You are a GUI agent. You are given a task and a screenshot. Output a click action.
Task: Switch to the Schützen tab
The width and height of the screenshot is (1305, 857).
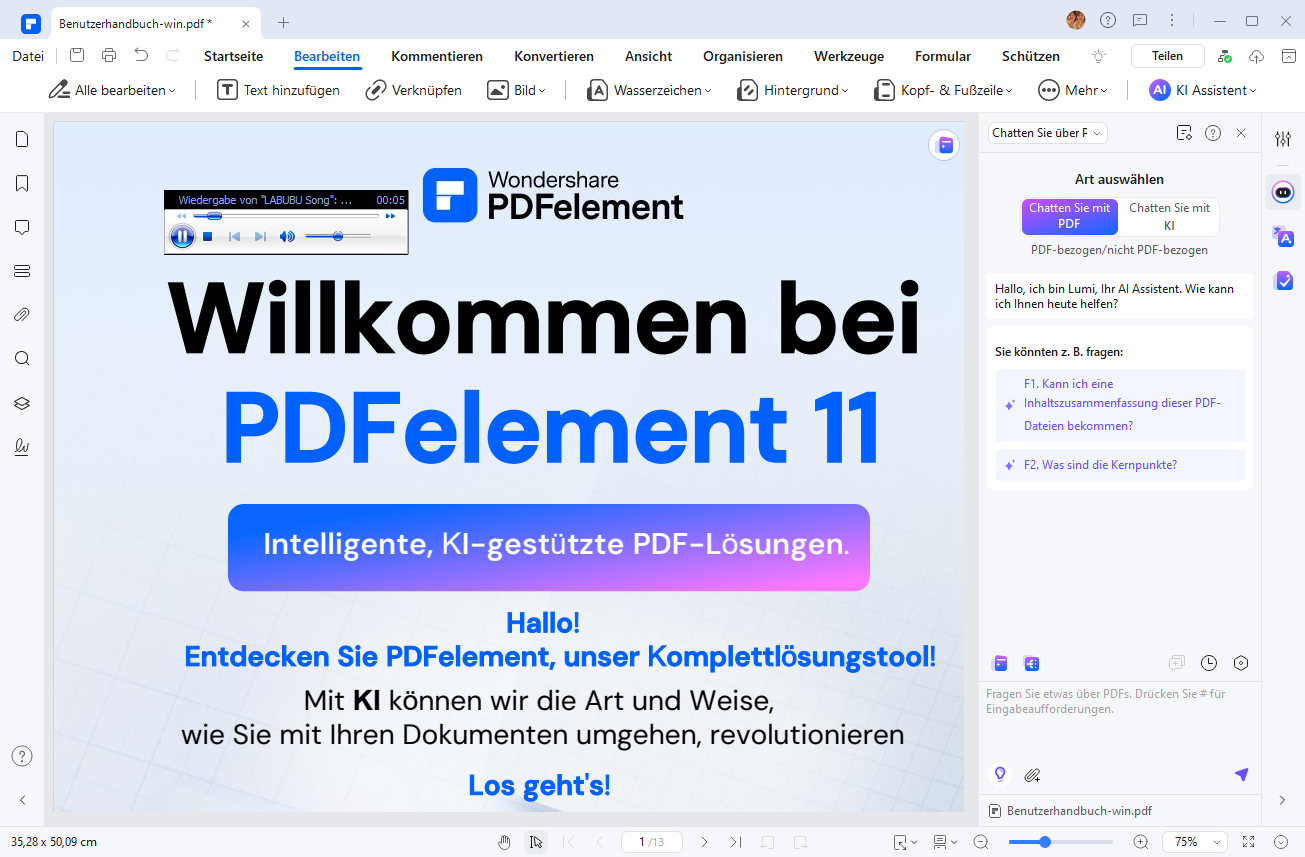1031,56
